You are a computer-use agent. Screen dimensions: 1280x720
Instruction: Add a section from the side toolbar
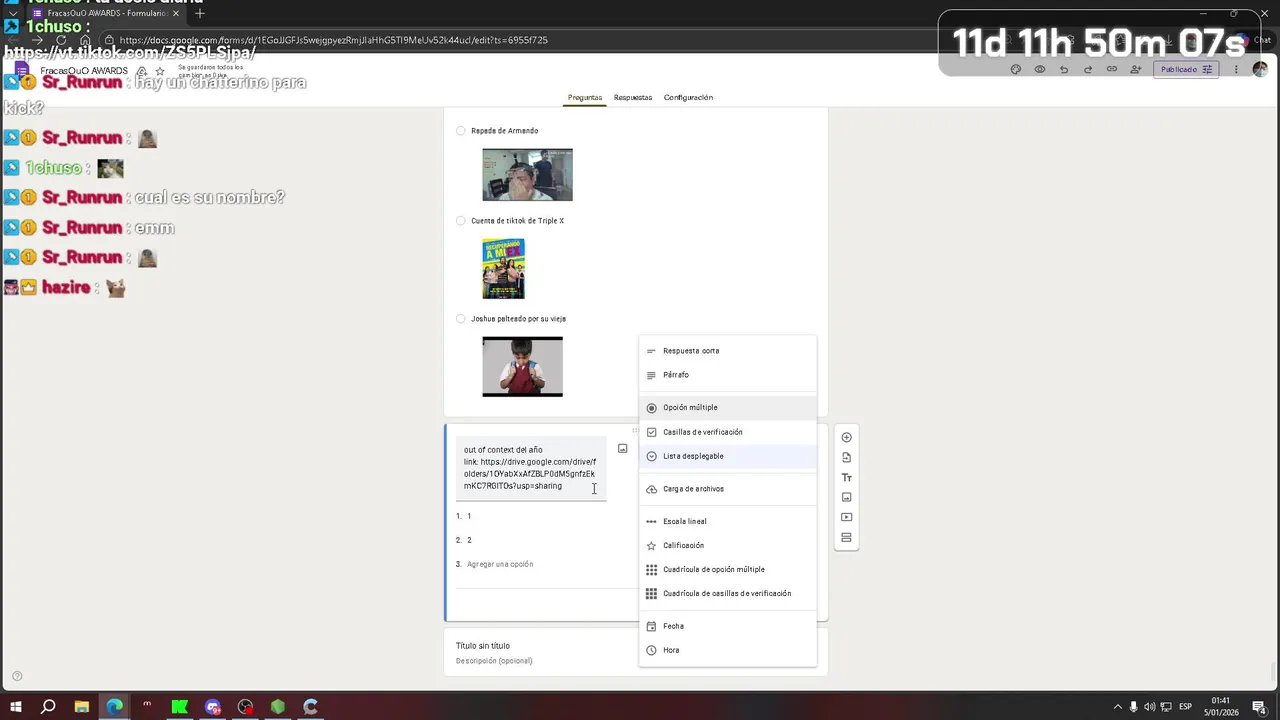coord(846,537)
